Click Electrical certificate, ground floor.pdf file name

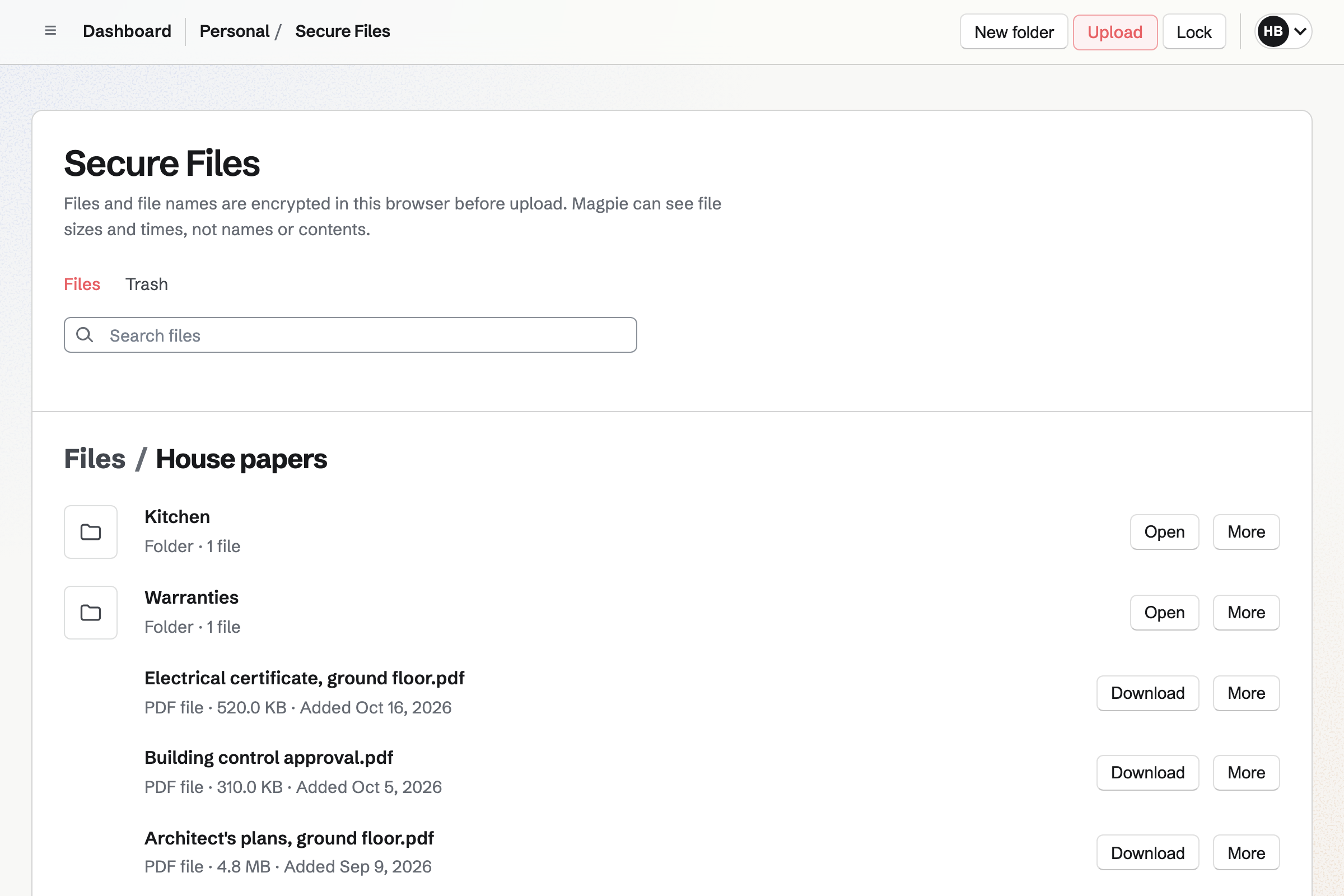[x=305, y=678]
